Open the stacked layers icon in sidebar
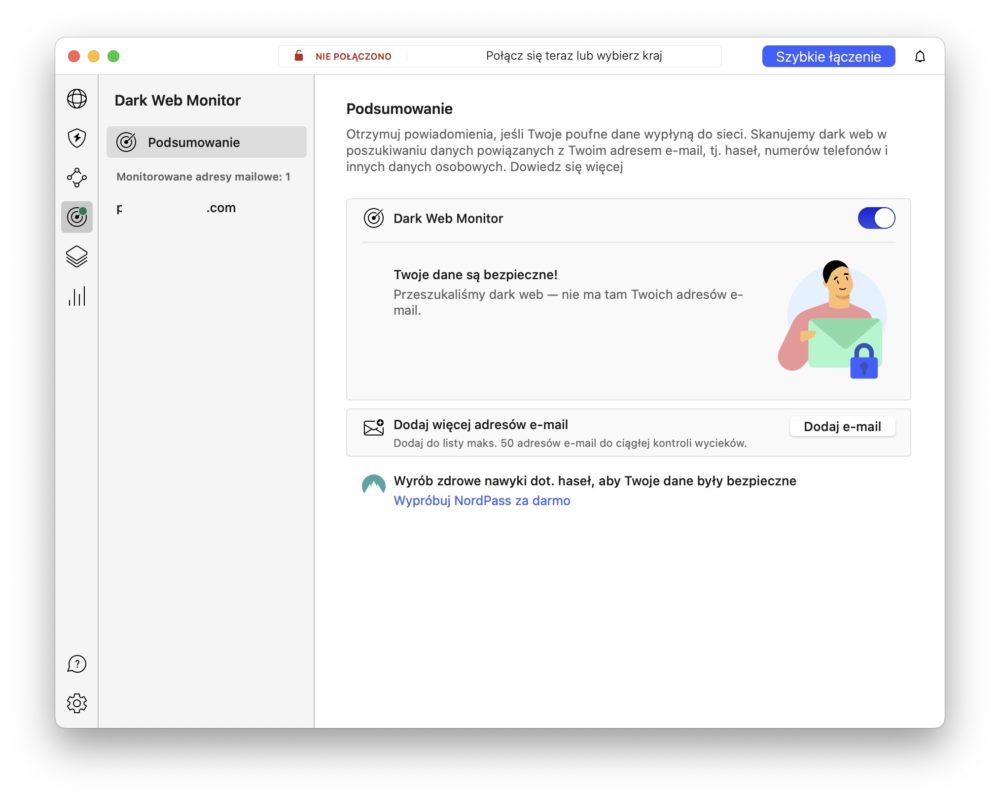This screenshot has height=801, width=1000. coord(77,256)
